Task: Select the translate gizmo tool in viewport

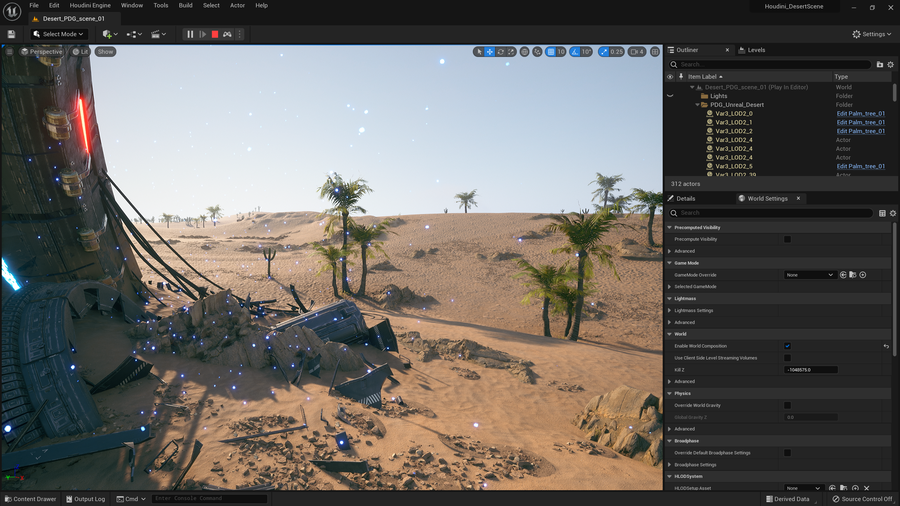Action: point(490,51)
